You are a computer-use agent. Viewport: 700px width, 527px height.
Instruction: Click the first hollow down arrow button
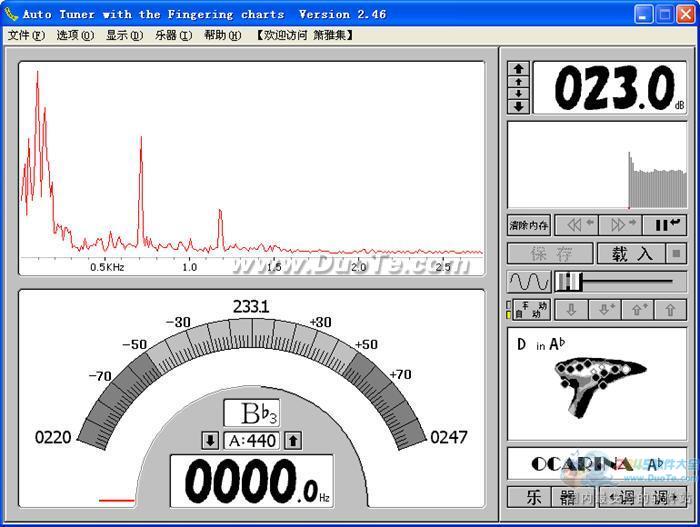[571, 310]
